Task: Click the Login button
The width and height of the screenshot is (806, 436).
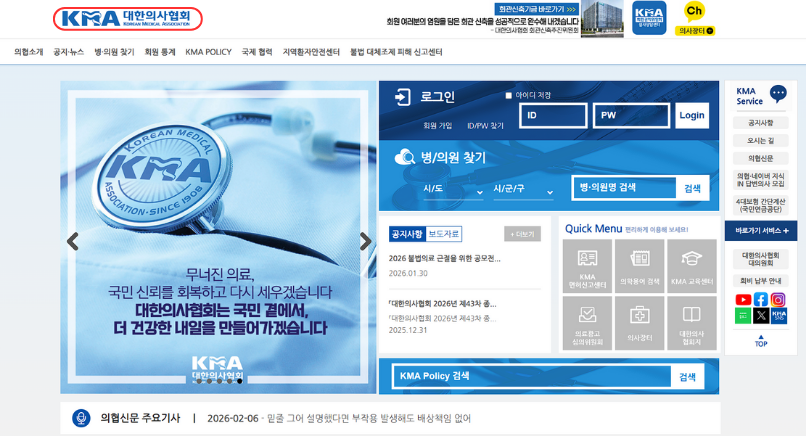Action: 692,115
